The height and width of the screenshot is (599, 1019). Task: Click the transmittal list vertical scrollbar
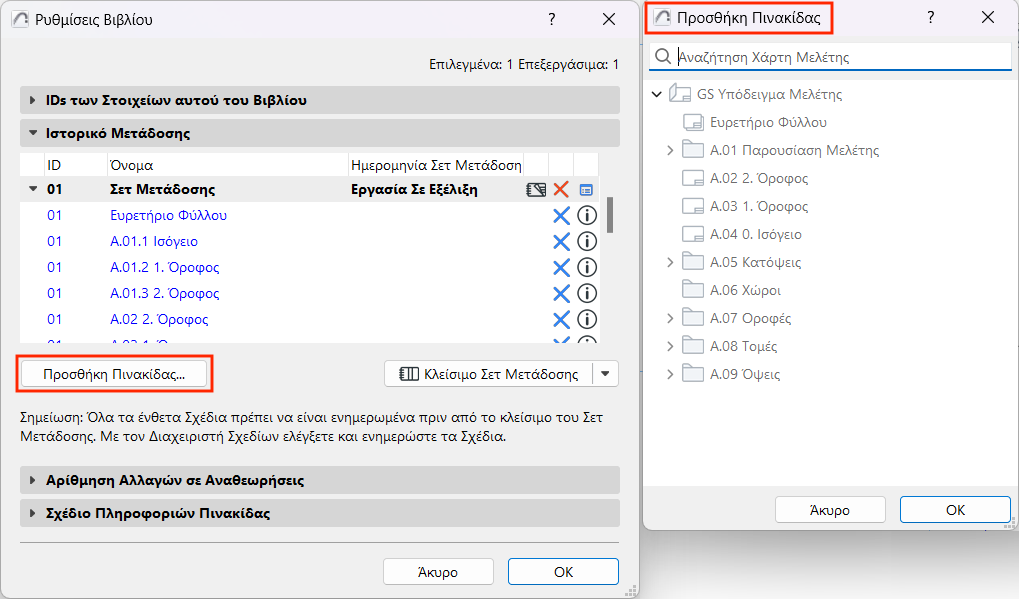(x=609, y=212)
